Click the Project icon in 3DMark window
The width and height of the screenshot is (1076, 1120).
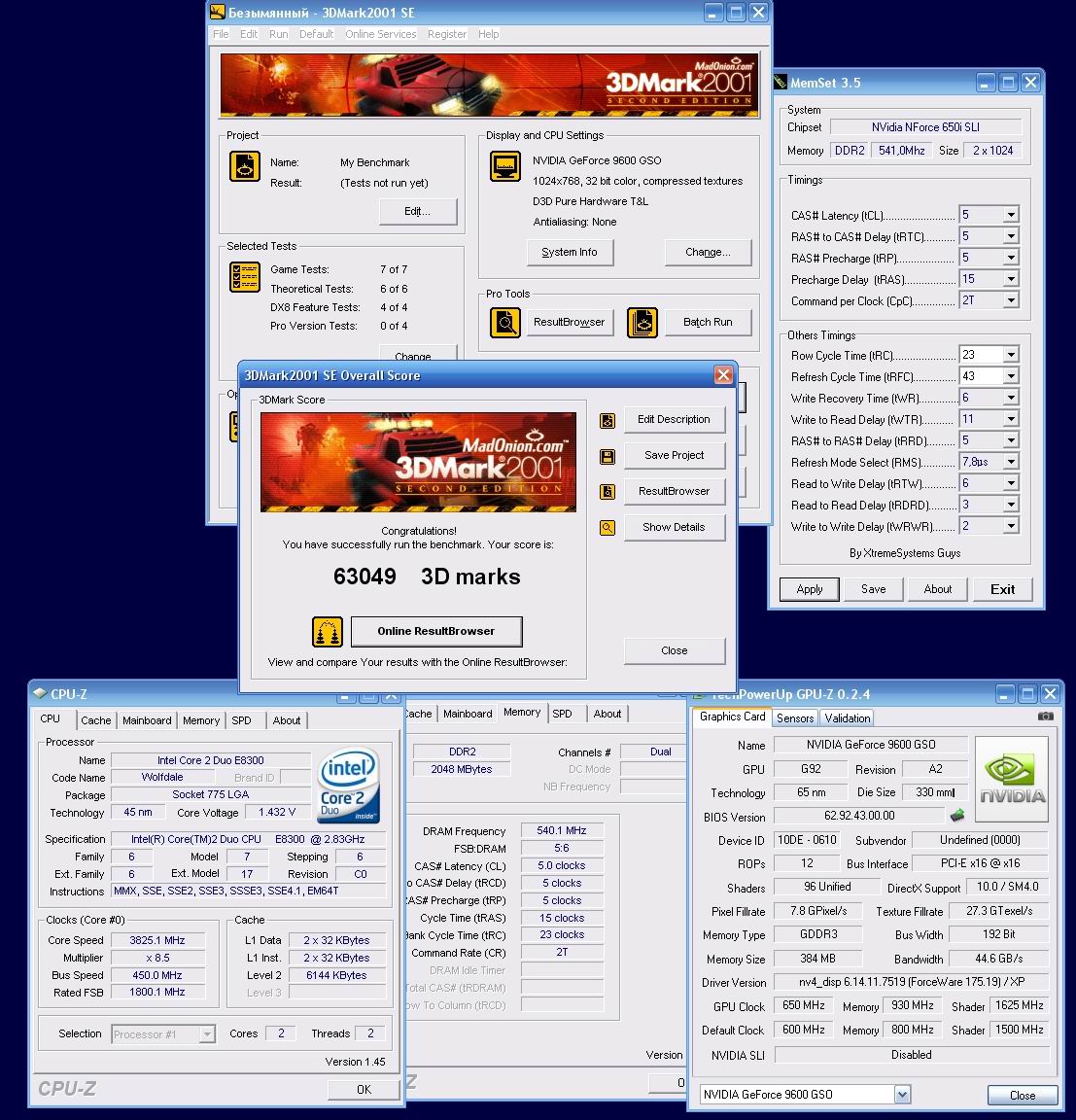[245, 166]
